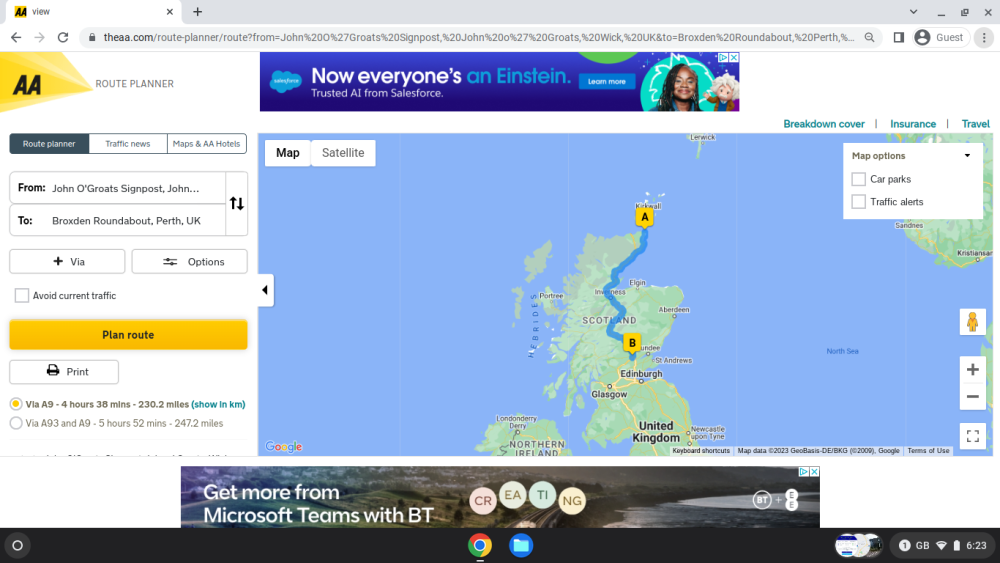Open browser zoom magnifier in address bar

(869, 38)
